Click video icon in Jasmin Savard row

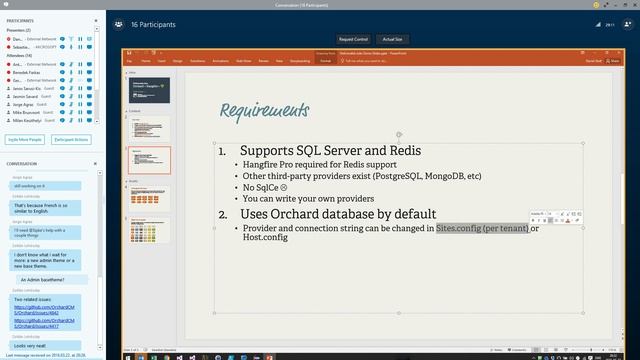pyautogui.click(x=80, y=96)
